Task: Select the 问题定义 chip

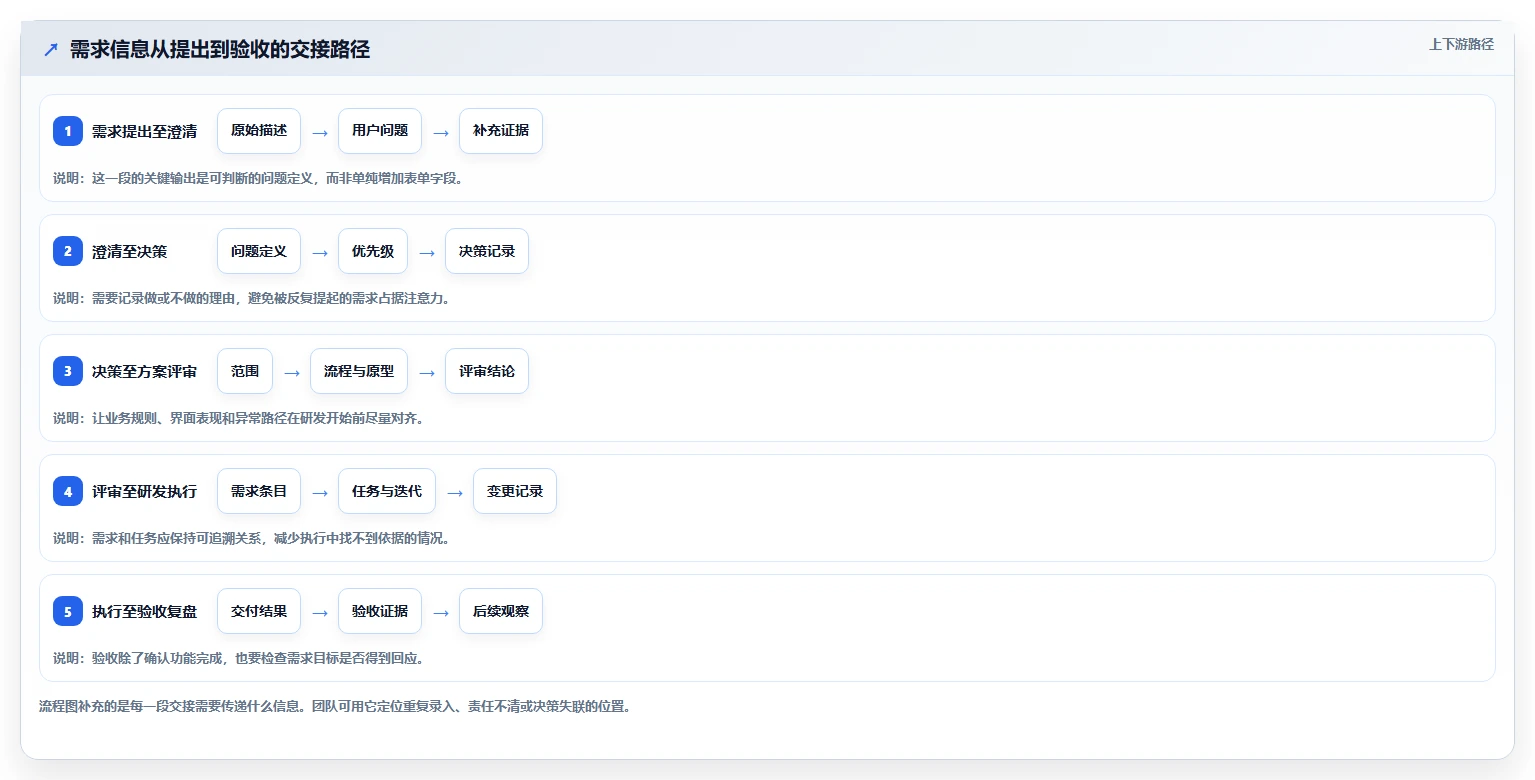Action: pyautogui.click(x=259, y=251)
